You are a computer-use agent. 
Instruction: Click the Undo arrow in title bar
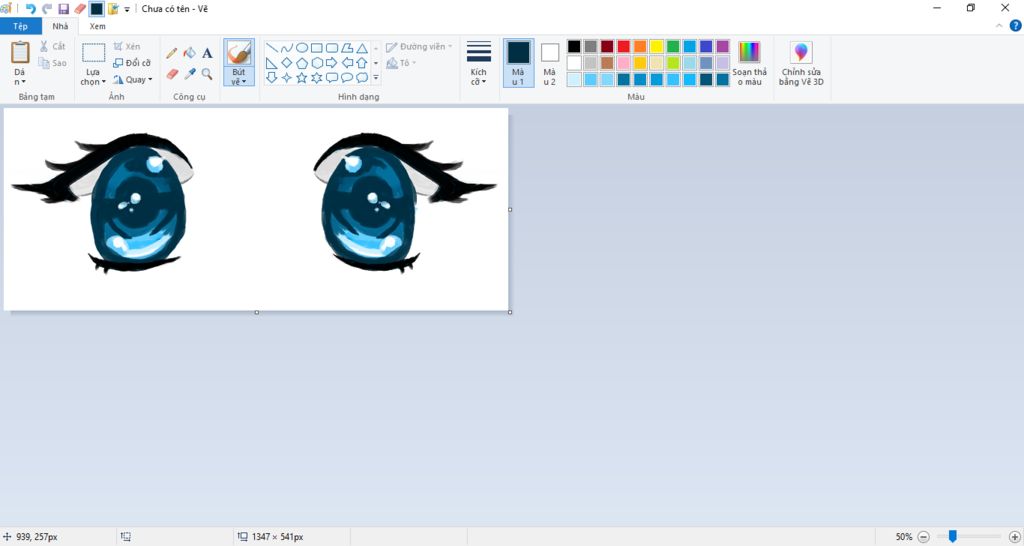[x=30, y=8]
